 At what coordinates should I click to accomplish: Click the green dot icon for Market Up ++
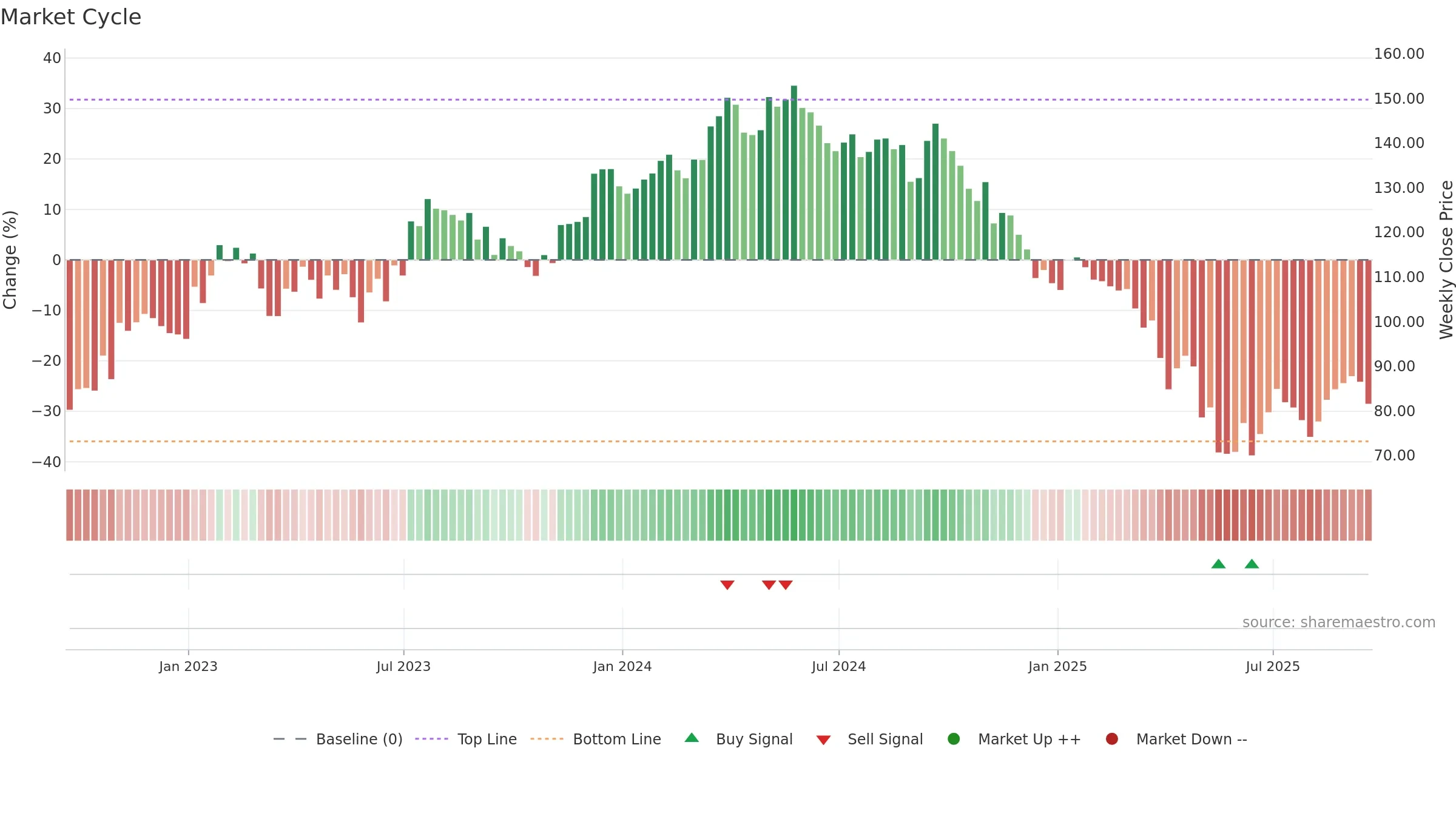[x=954, y=739]
